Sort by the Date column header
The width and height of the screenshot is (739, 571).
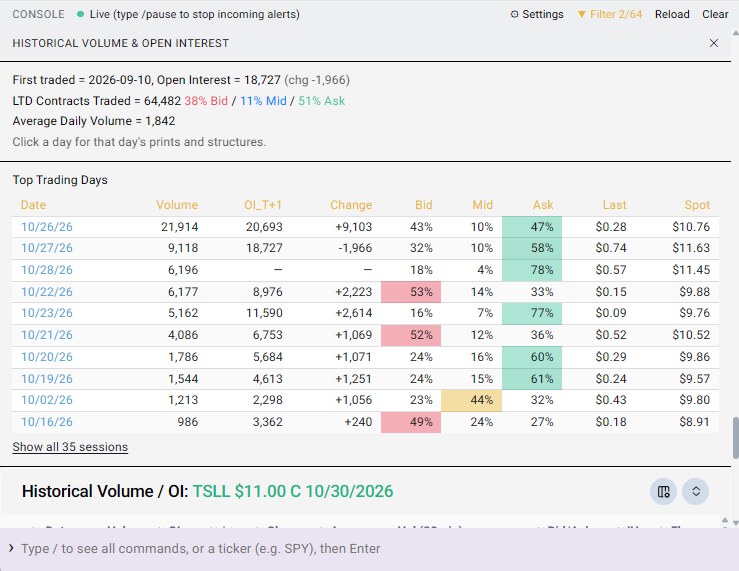coord(33,205)
